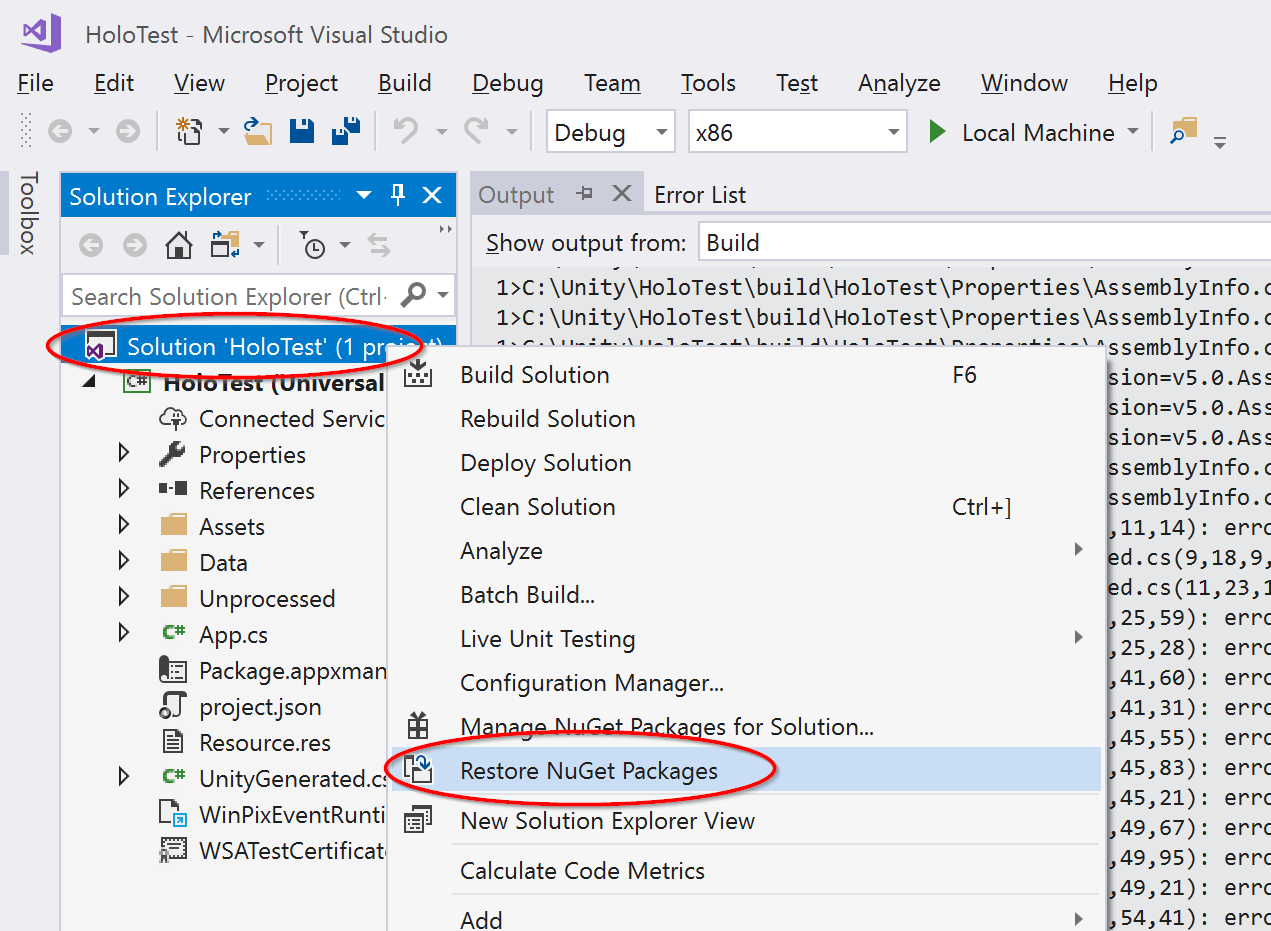Click Solution Explorer Home icon
1271x931 pixels.
tap(178, 245)
